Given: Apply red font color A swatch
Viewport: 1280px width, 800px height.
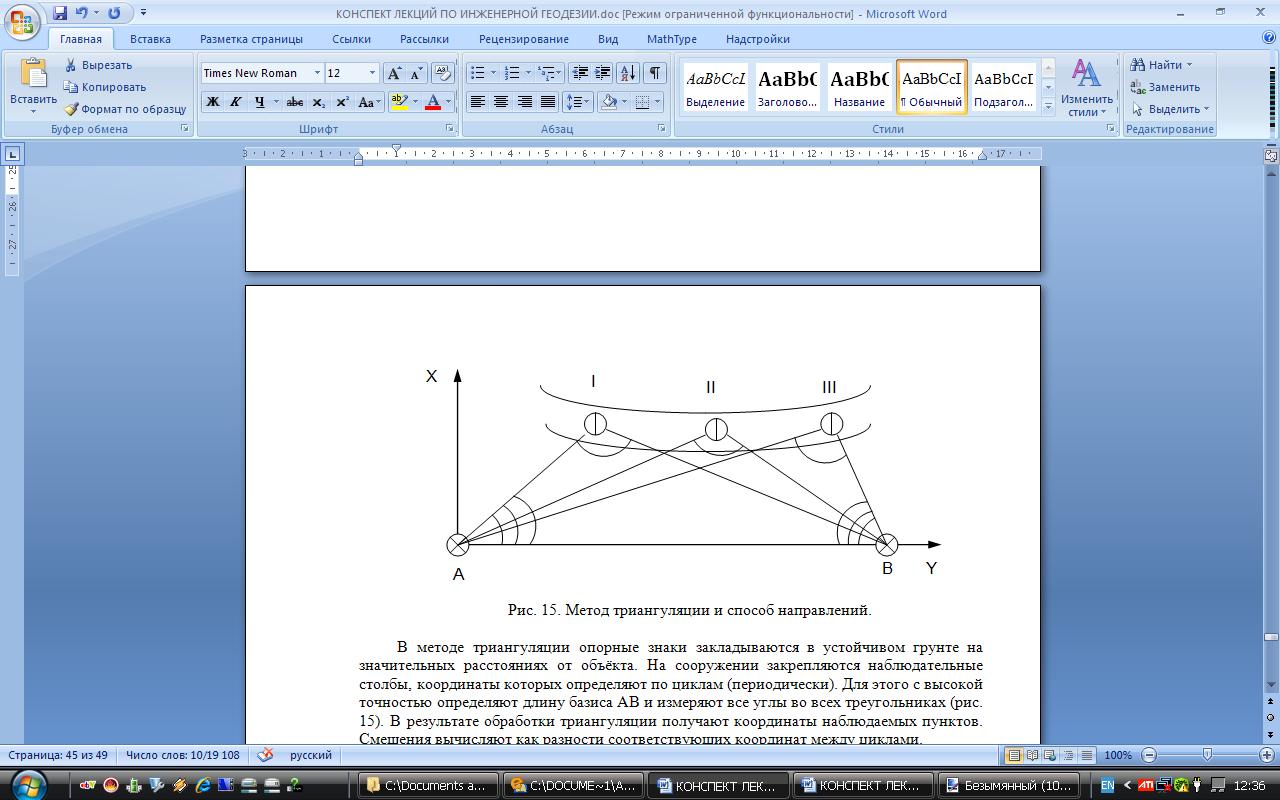Looking at the screenshot, I should (x=433, y=102).
